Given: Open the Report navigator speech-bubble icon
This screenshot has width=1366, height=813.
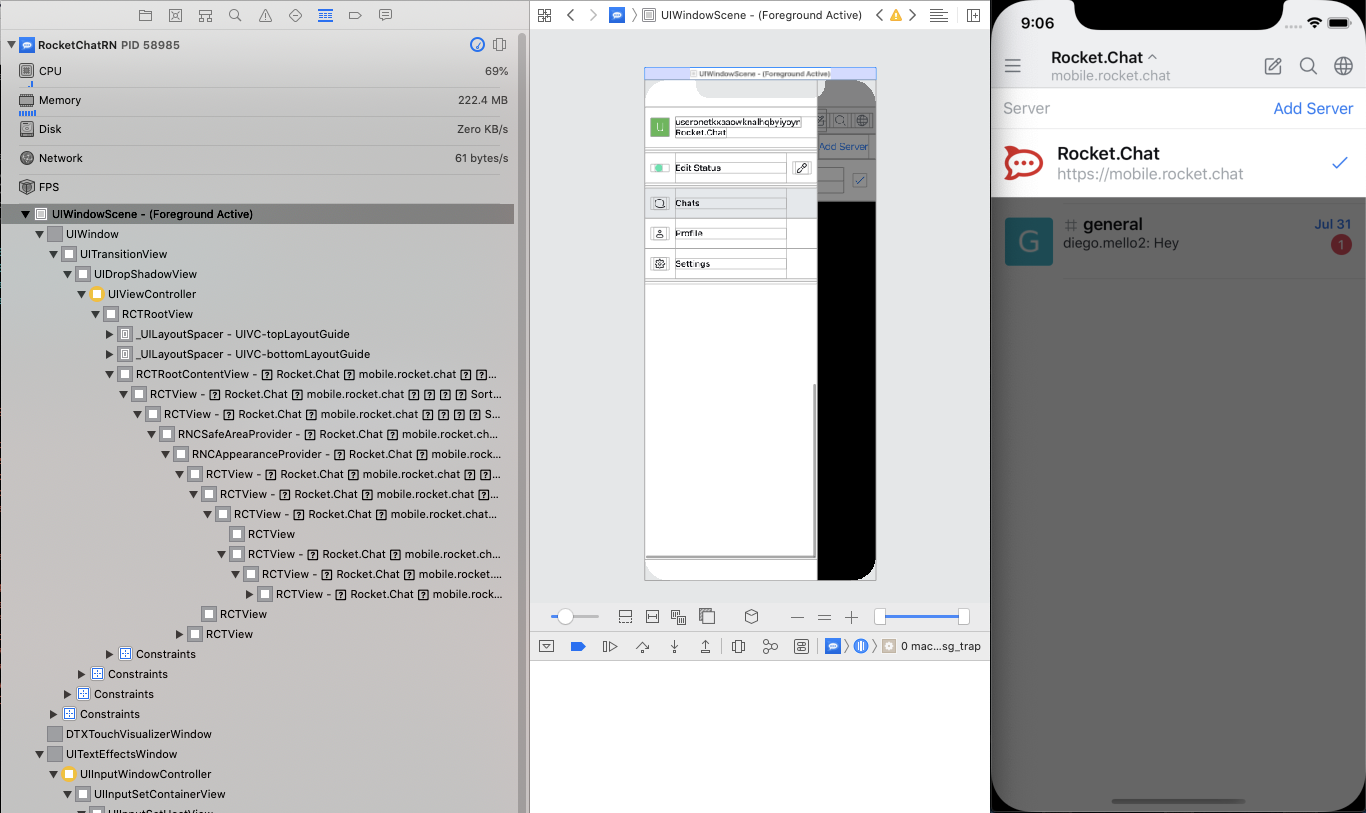Looking at the screenshot, I should 385,16.
